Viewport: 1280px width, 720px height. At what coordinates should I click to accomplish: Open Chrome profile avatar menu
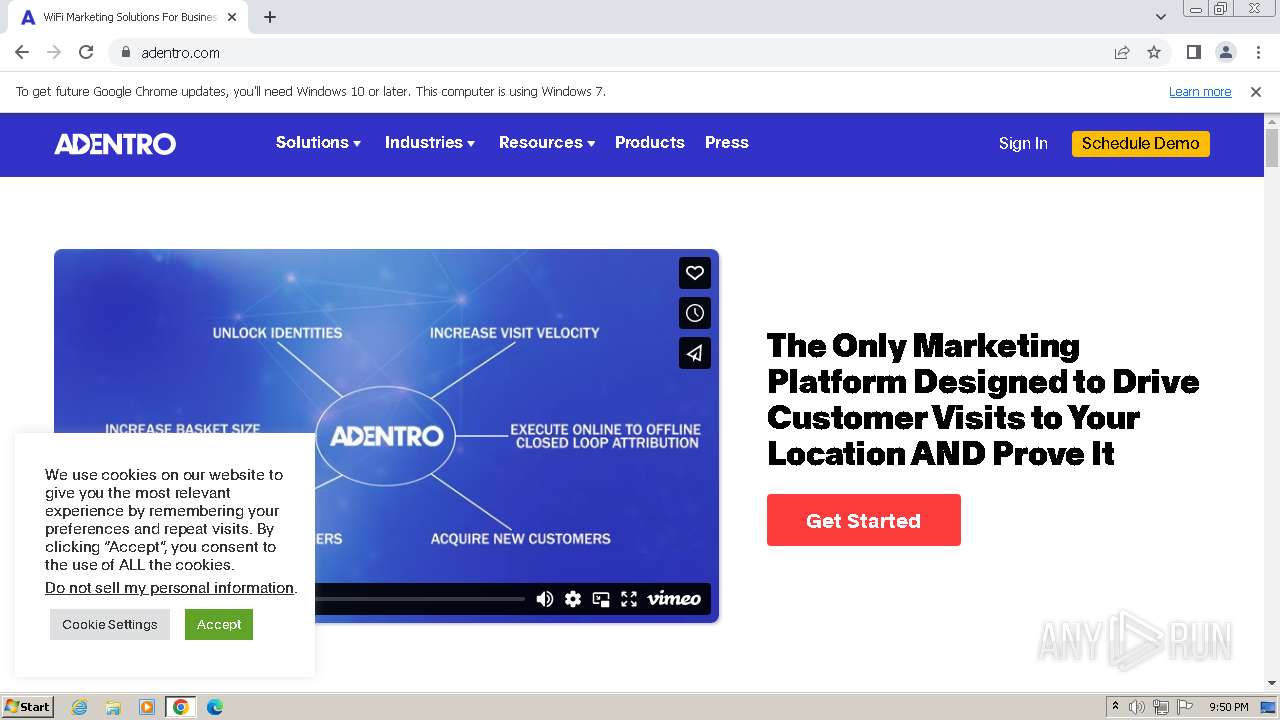(x=1226, y=52)
